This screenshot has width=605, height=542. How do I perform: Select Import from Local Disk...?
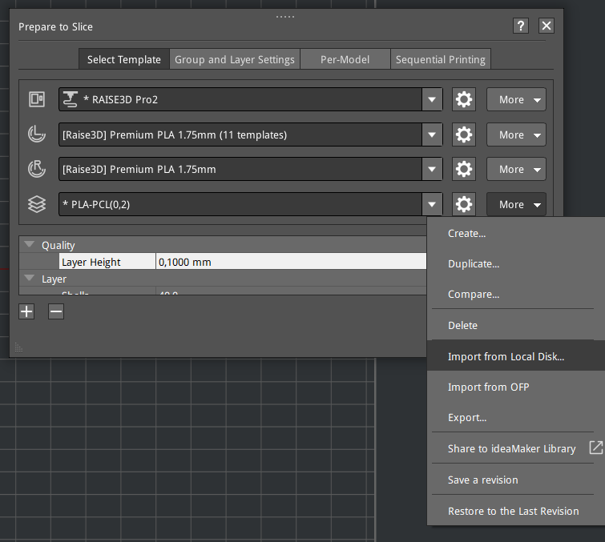tap(516, 356)
